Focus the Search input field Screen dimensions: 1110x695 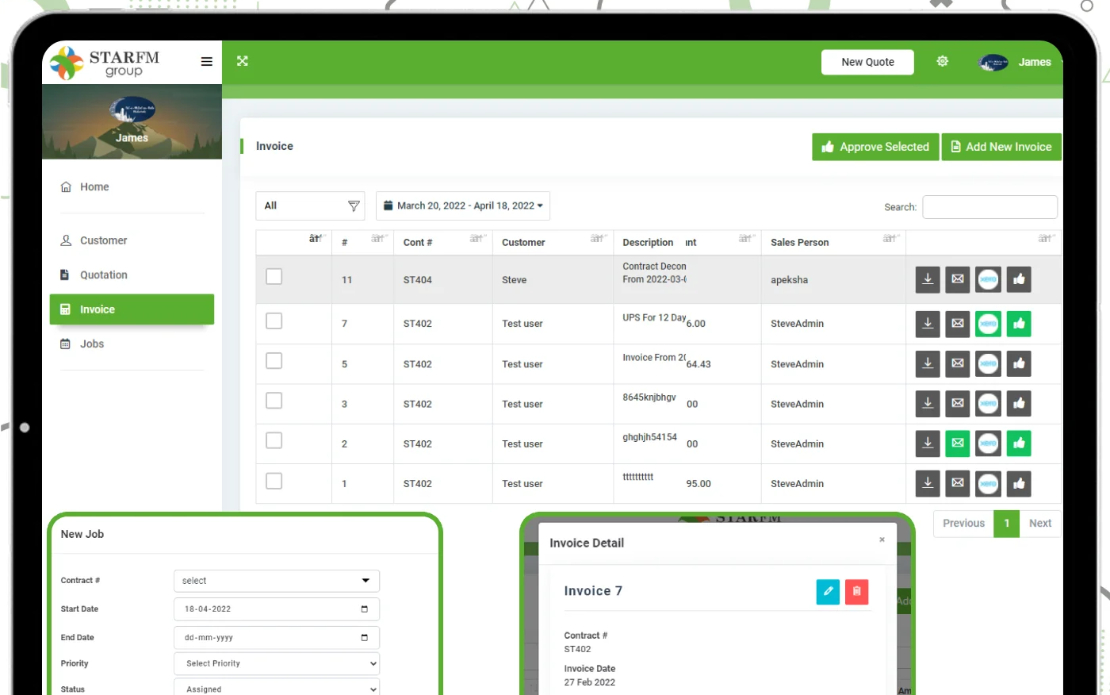click(x=990, y=207)
